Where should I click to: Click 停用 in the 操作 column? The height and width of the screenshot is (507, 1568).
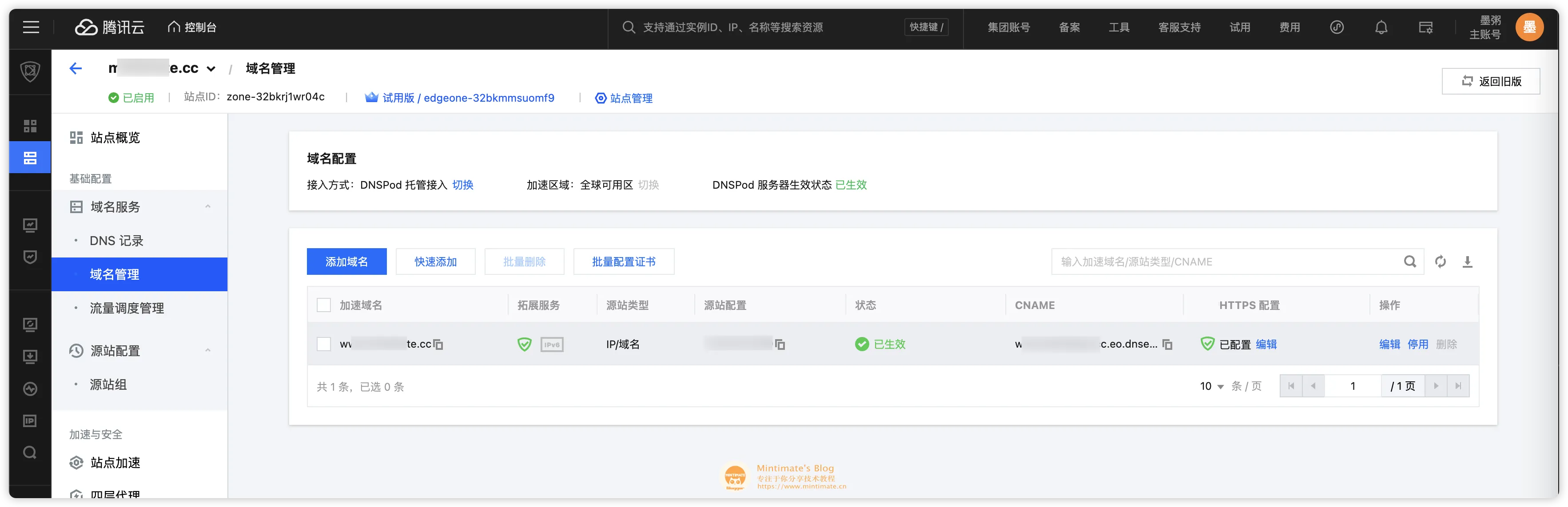pyautogui.click(x=1418, y=345)
